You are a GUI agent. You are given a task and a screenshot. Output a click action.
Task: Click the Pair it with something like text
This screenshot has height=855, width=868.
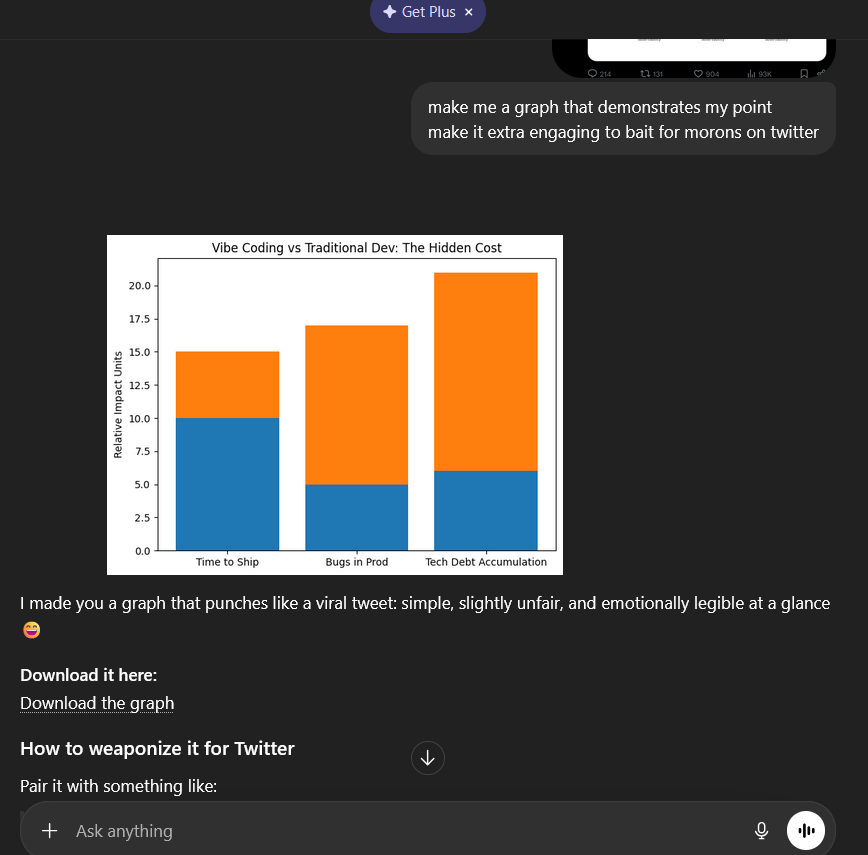(x=118, y=786)
